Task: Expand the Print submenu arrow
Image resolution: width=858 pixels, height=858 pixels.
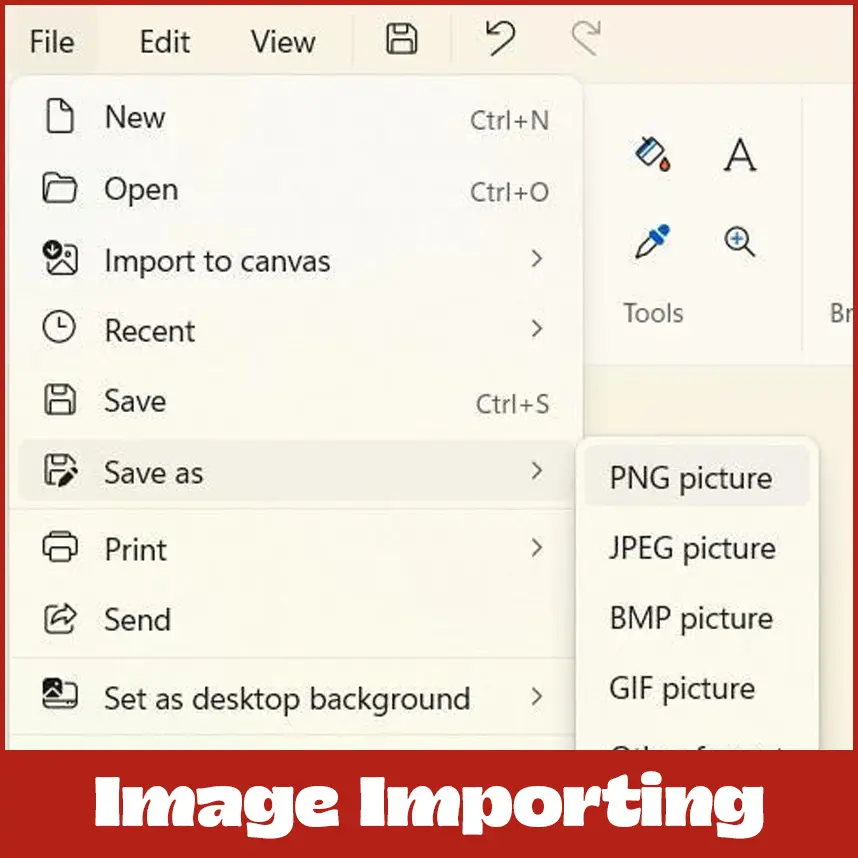Action: point(537,548)
